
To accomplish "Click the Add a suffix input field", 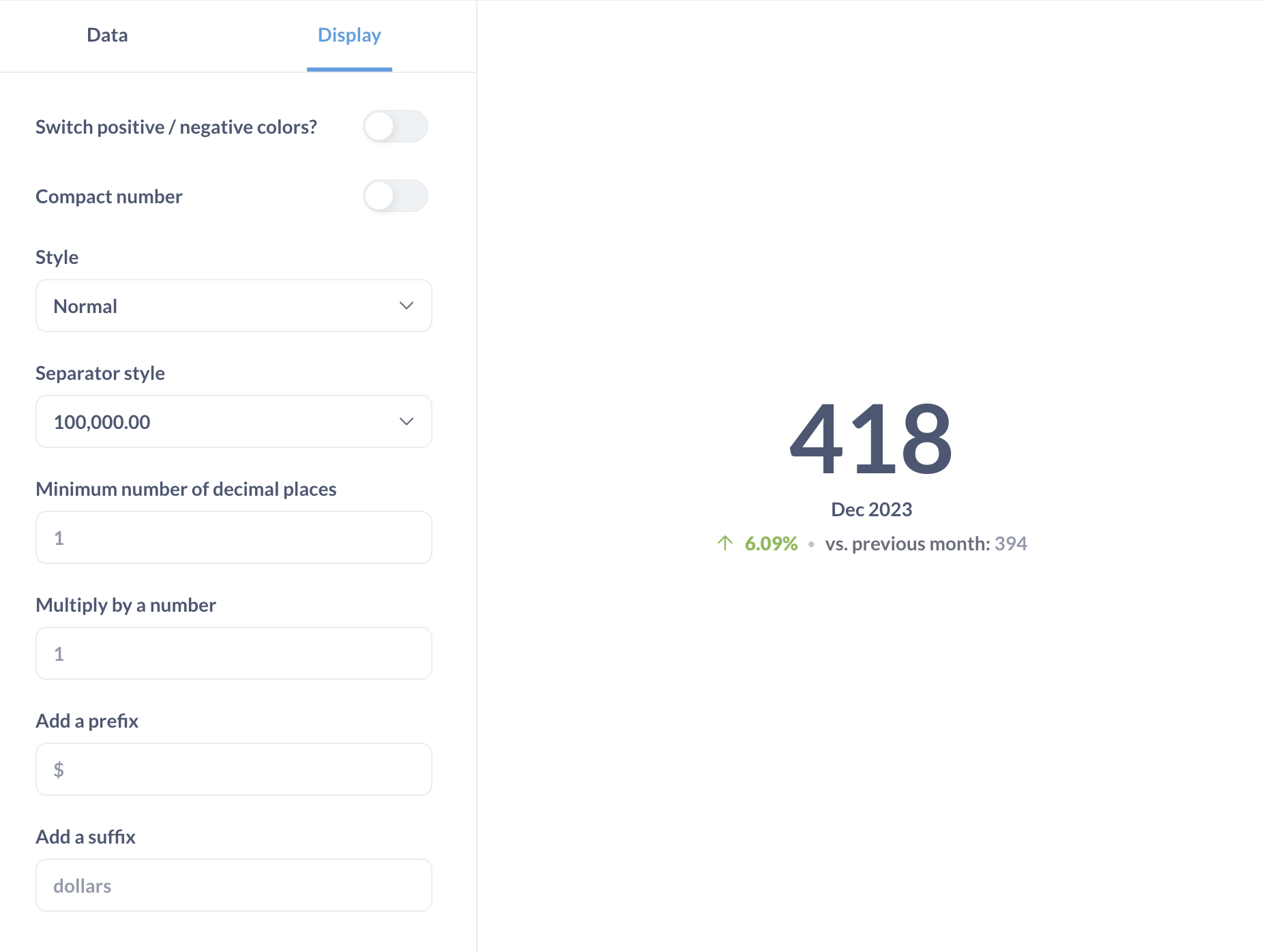I will pyautogui.click(x=233, y=886).
